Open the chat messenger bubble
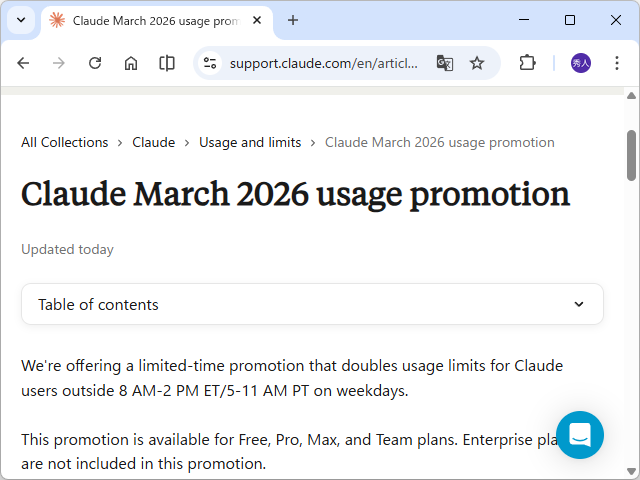The image size is (640, 480). tap(580, 435)
